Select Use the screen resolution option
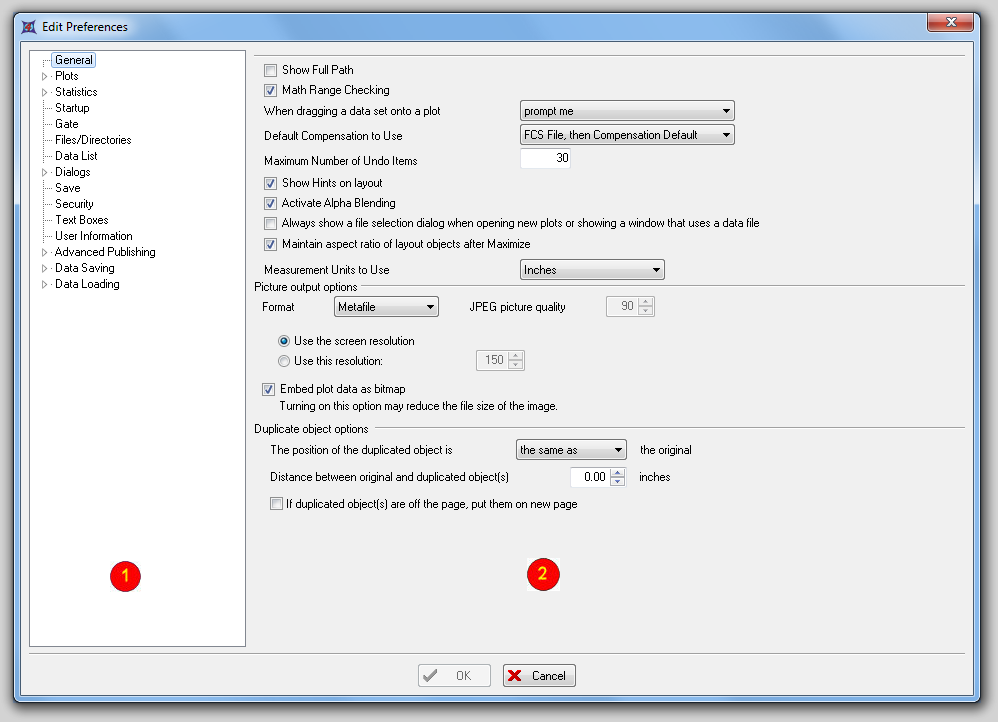The image size is (998, 722). tap(284, 341)
